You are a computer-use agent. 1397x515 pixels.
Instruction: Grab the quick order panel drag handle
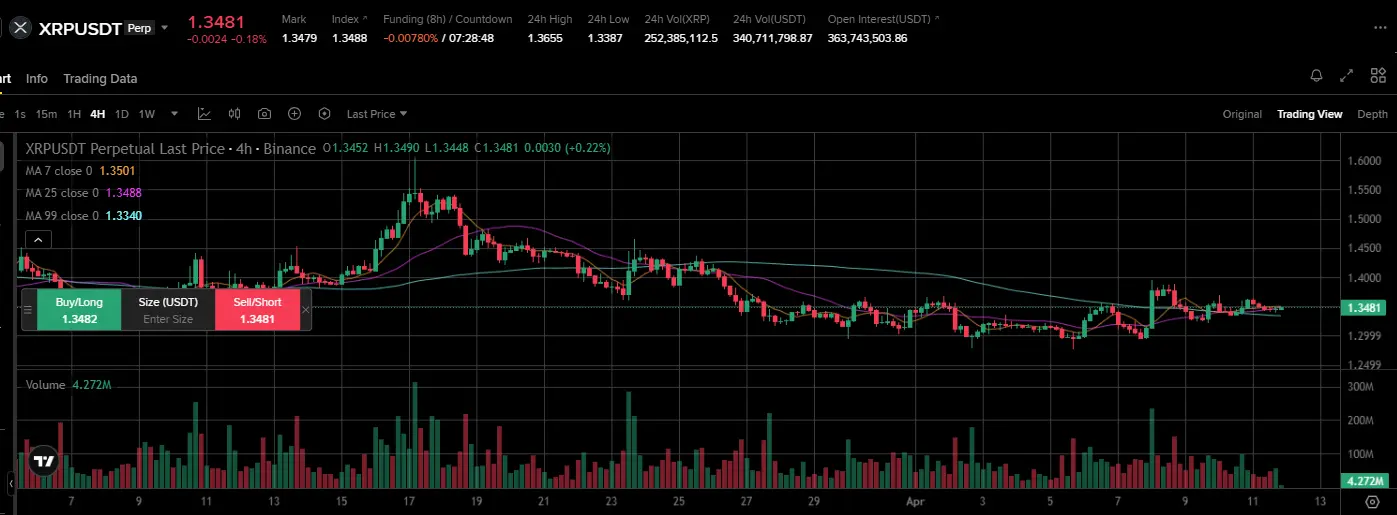(29, 310)
